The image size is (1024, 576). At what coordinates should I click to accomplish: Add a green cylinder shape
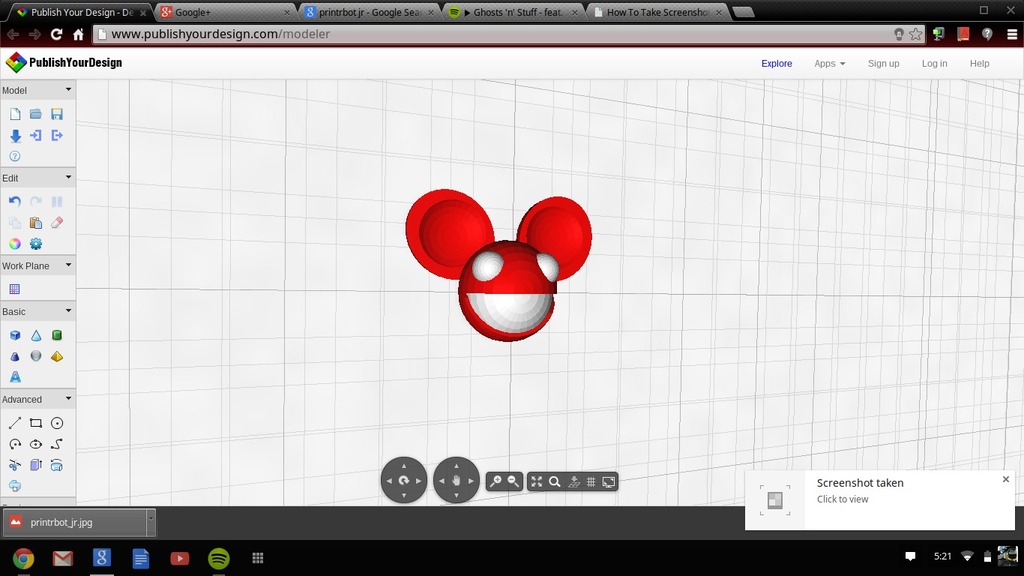tap(57, 336)
